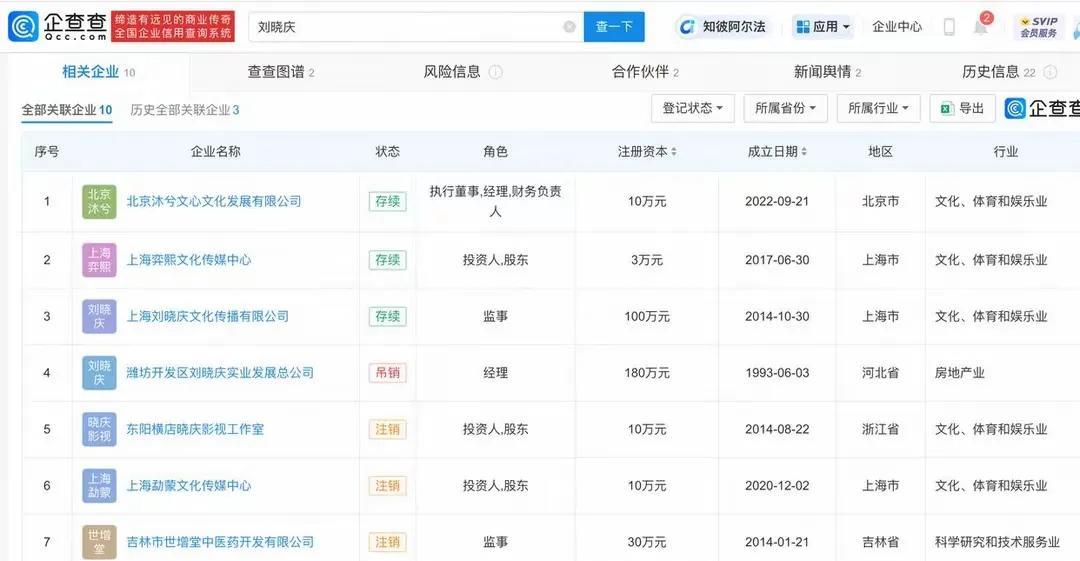Open the info icon beside 历史信息
The width and height of the screenshot is (1080, 561).
1050,72
